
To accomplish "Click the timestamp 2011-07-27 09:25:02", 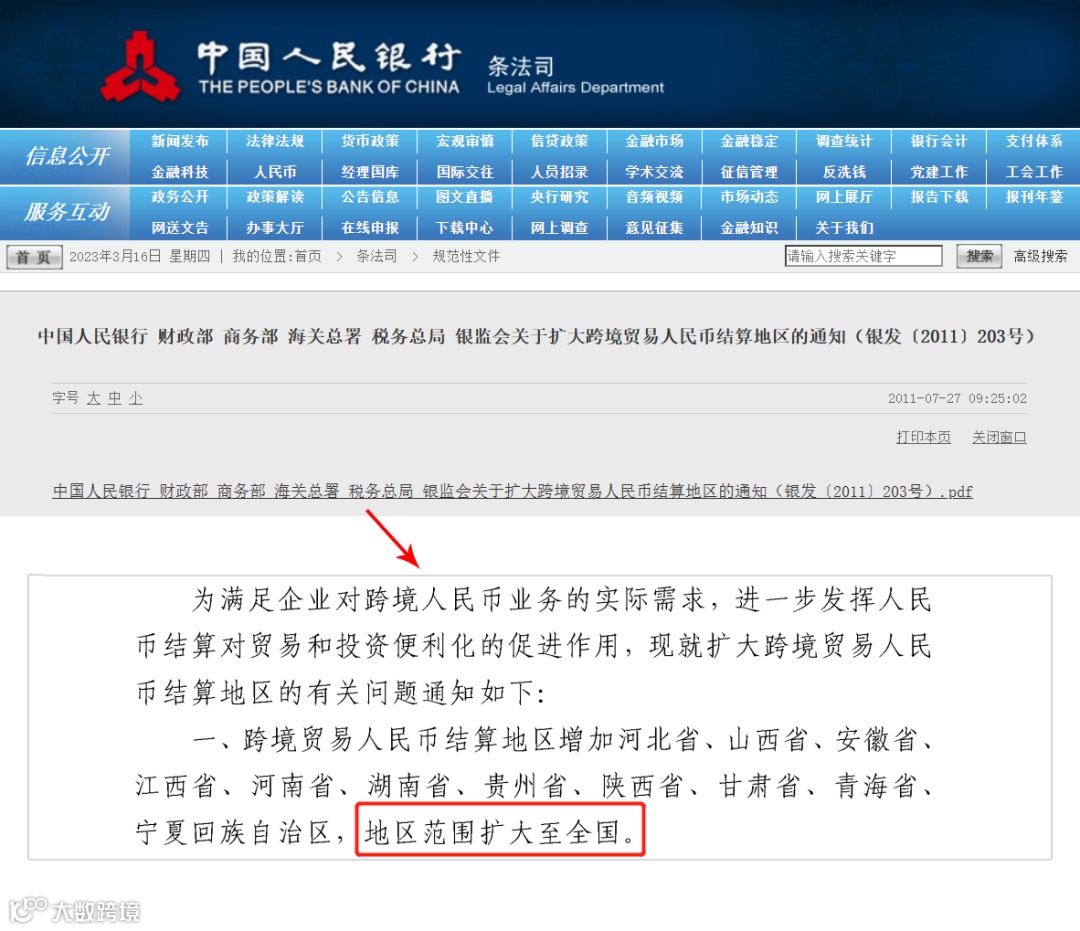I will [x=957, y=398].
